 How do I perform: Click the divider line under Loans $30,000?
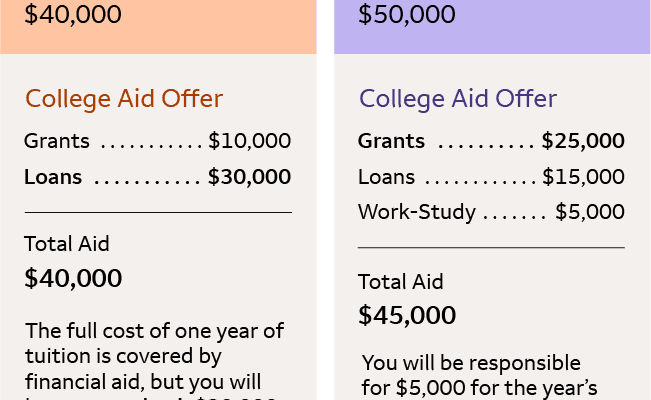[x=158, y=213]
